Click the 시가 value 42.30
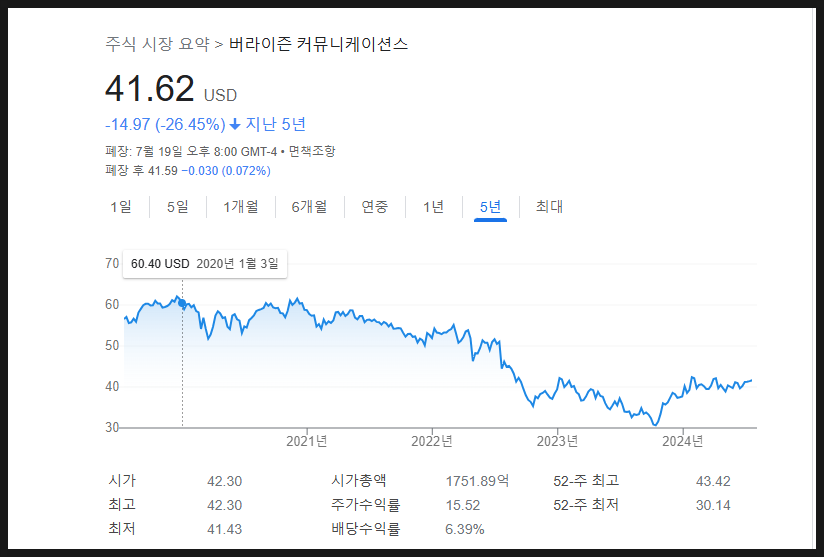Screen dimensions: 824x557 [x=224, y=481]
